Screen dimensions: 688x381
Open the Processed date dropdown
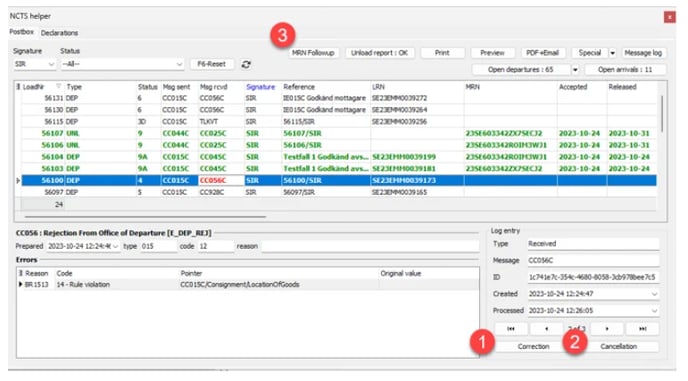pyautogui.click(x=654, y=311)
